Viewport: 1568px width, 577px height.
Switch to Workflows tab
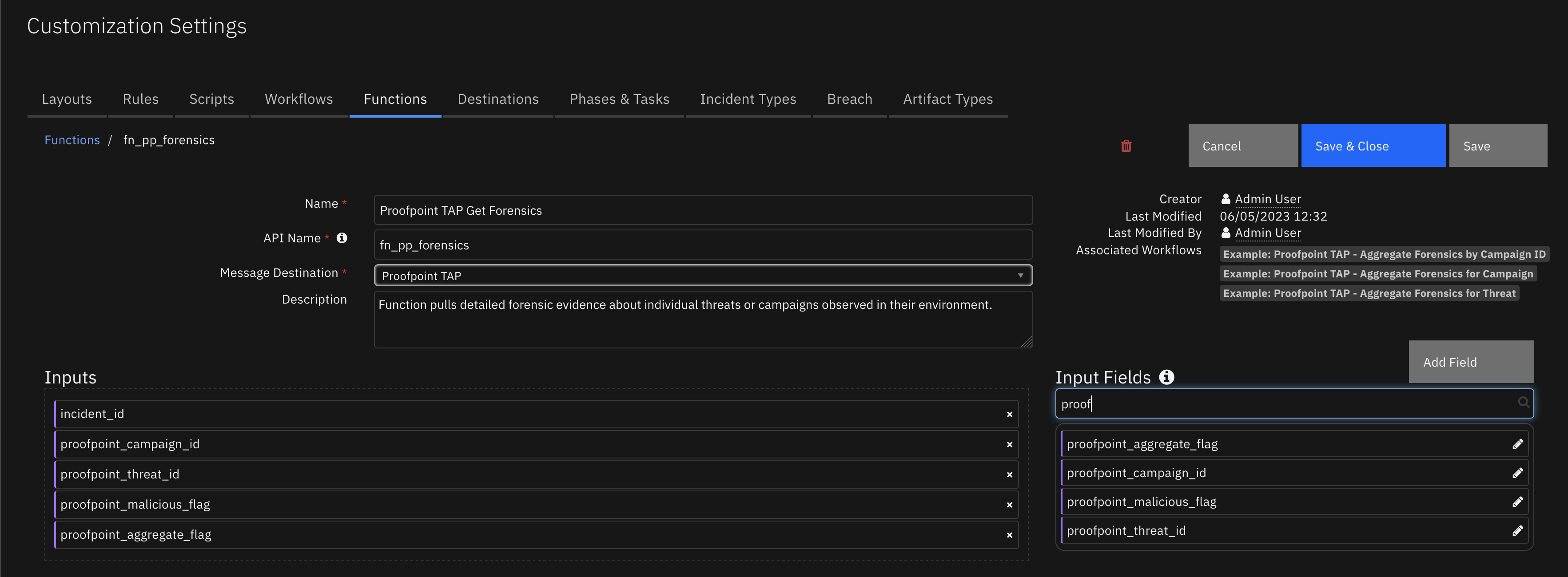299,99
